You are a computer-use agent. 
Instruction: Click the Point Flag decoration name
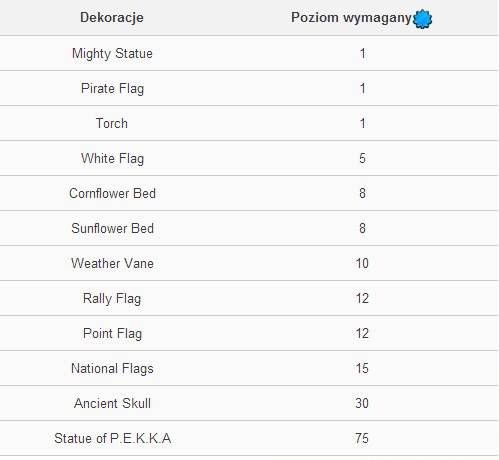coord(112,333)
